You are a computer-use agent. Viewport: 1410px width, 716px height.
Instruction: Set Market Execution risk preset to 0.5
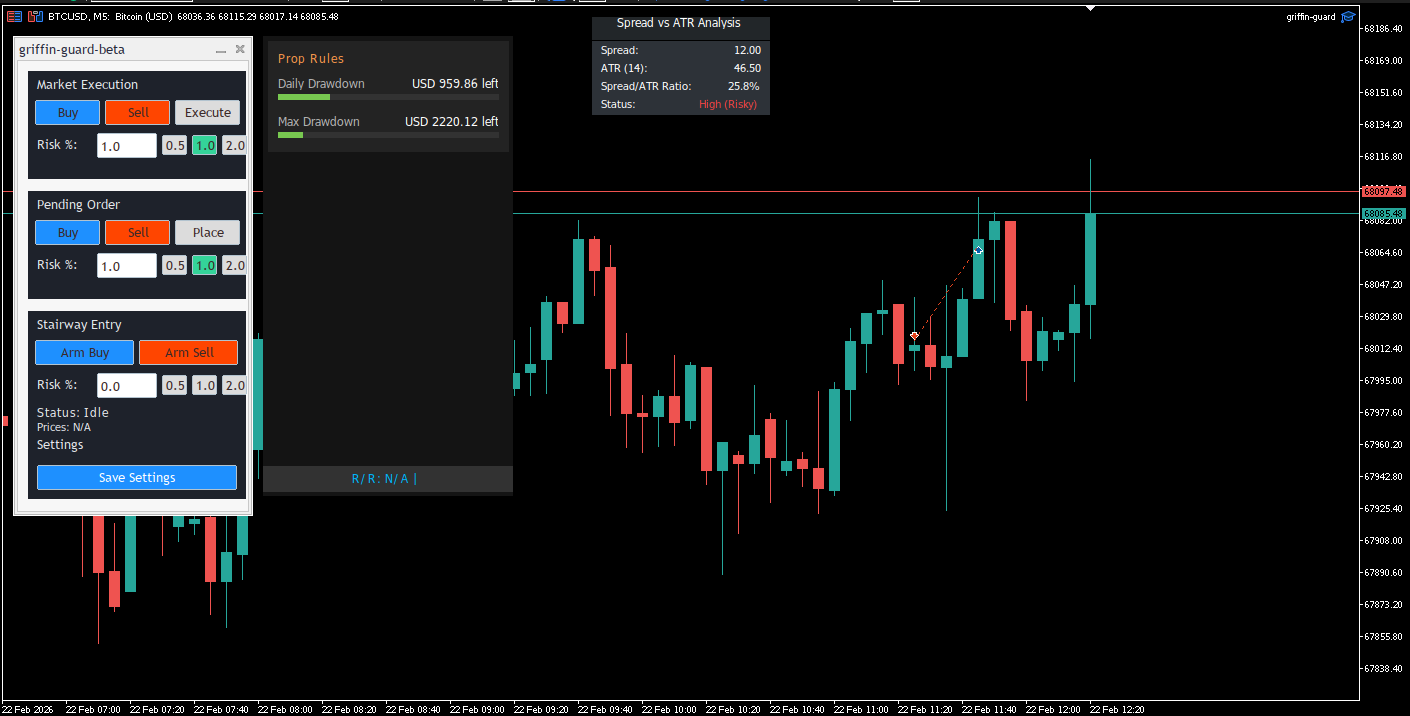click(x=175, y=146)
